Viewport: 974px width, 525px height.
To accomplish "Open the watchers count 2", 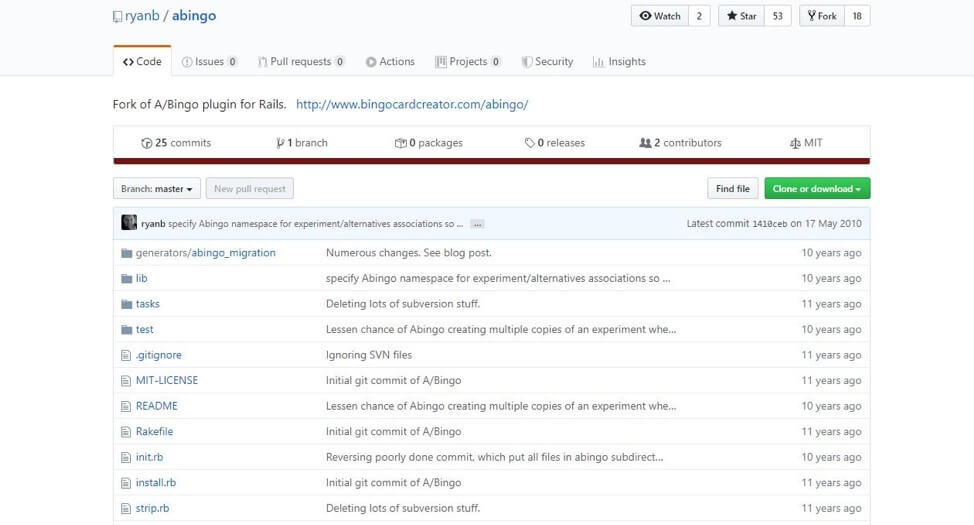I will pyautogui.click(x=699, y=16).
